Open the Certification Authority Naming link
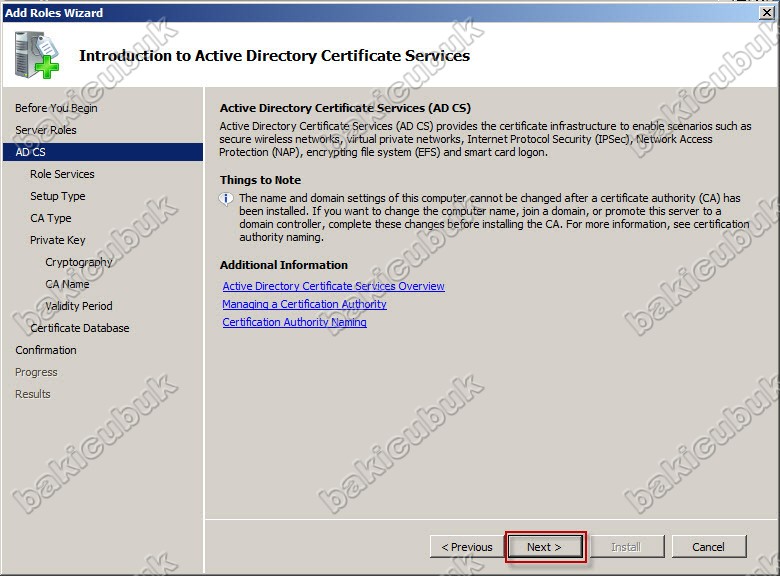This screenshot has width=780, height=576. click(x=294, y=322)
